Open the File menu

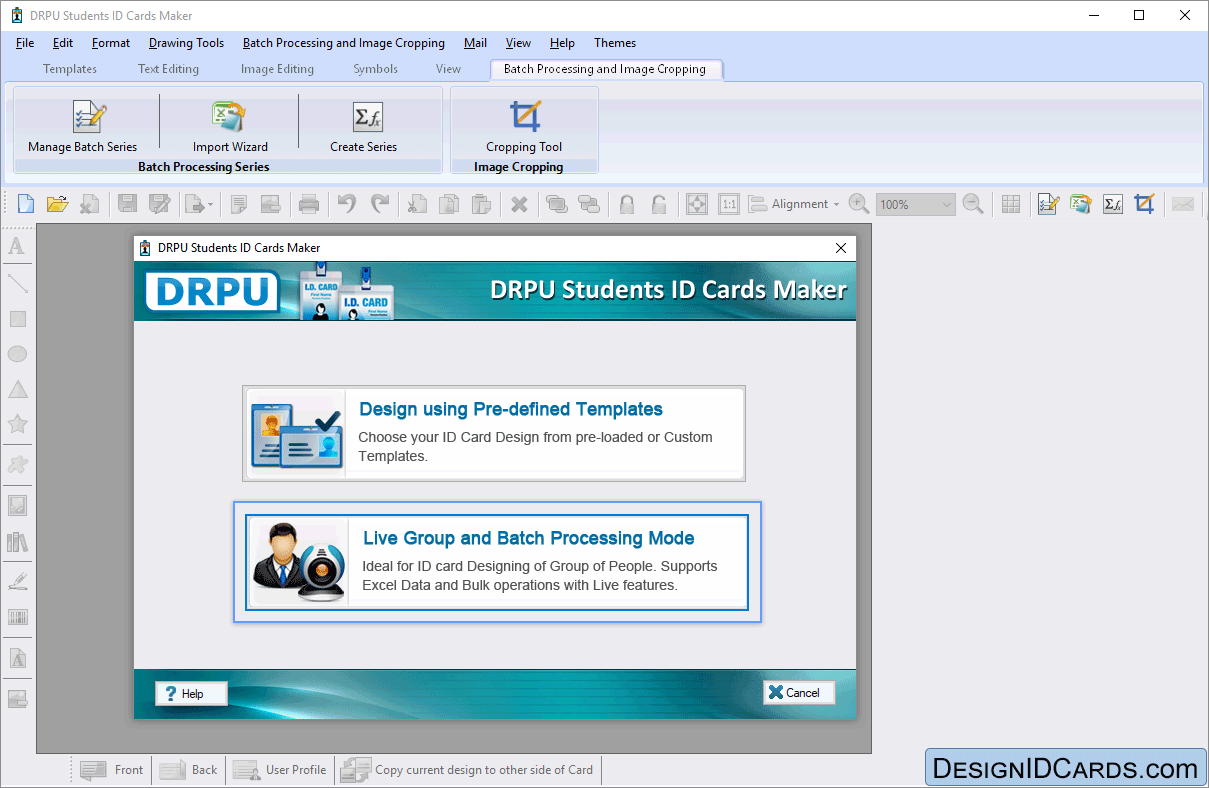coord(25,43)
